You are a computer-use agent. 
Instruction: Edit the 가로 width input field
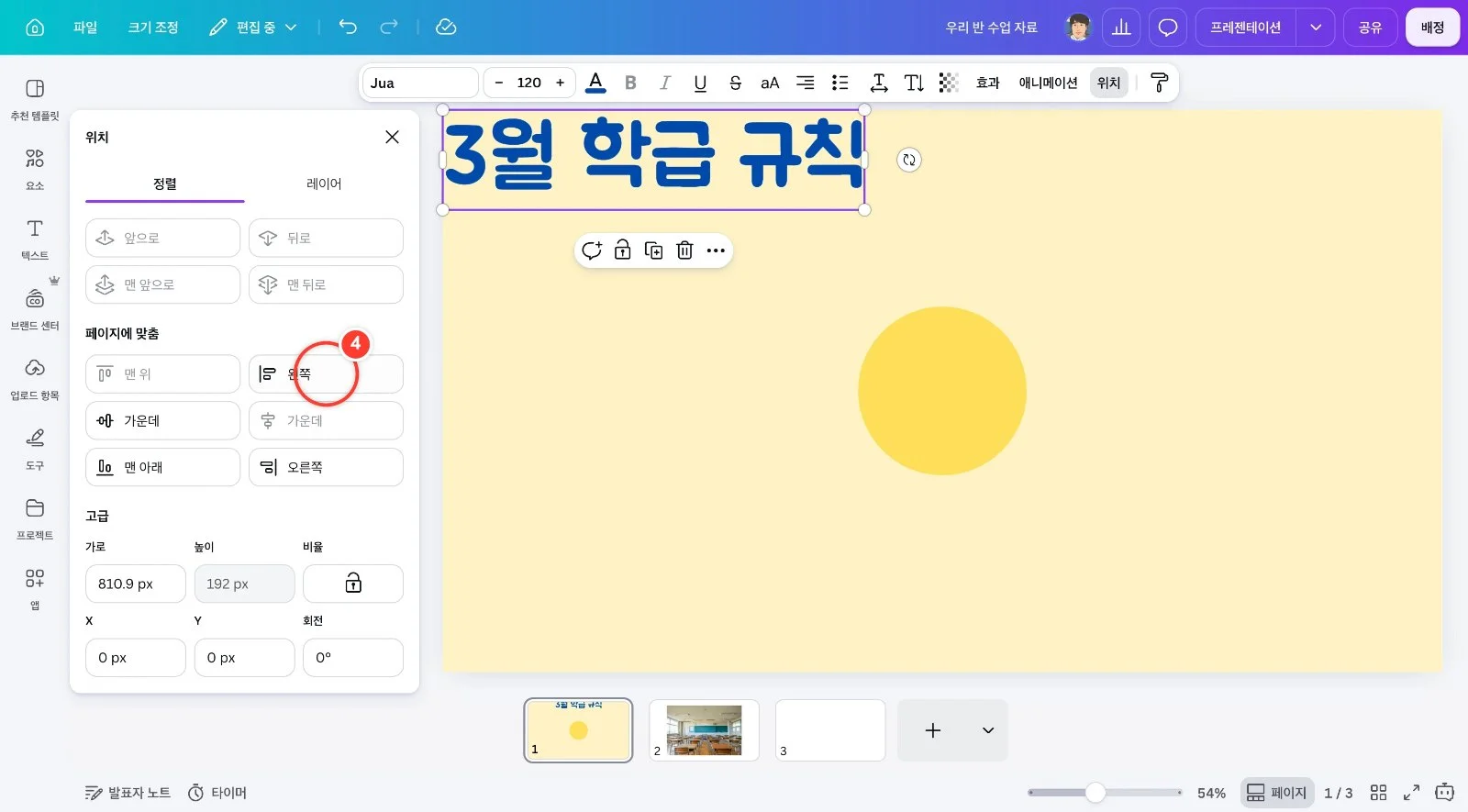click(136, 584)
